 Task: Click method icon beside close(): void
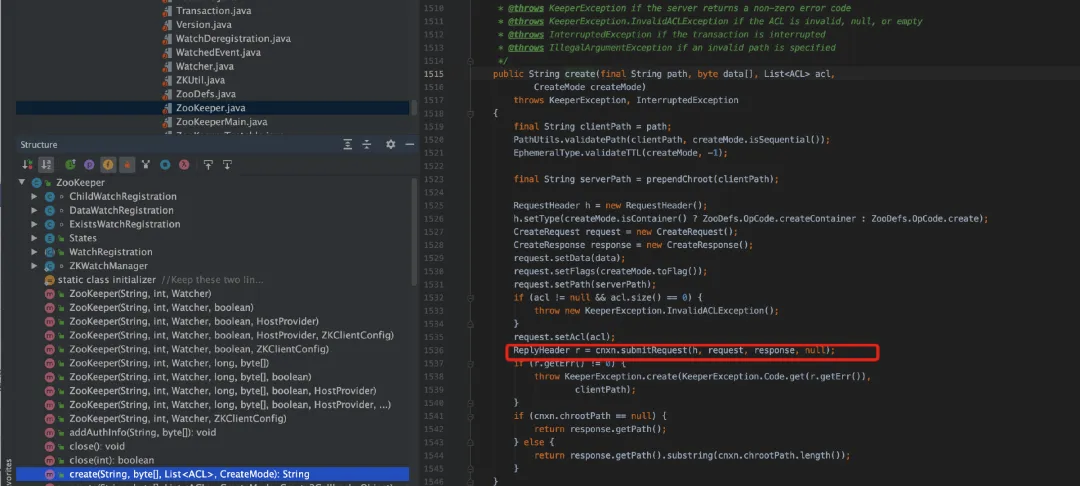[x=50, y=447]
